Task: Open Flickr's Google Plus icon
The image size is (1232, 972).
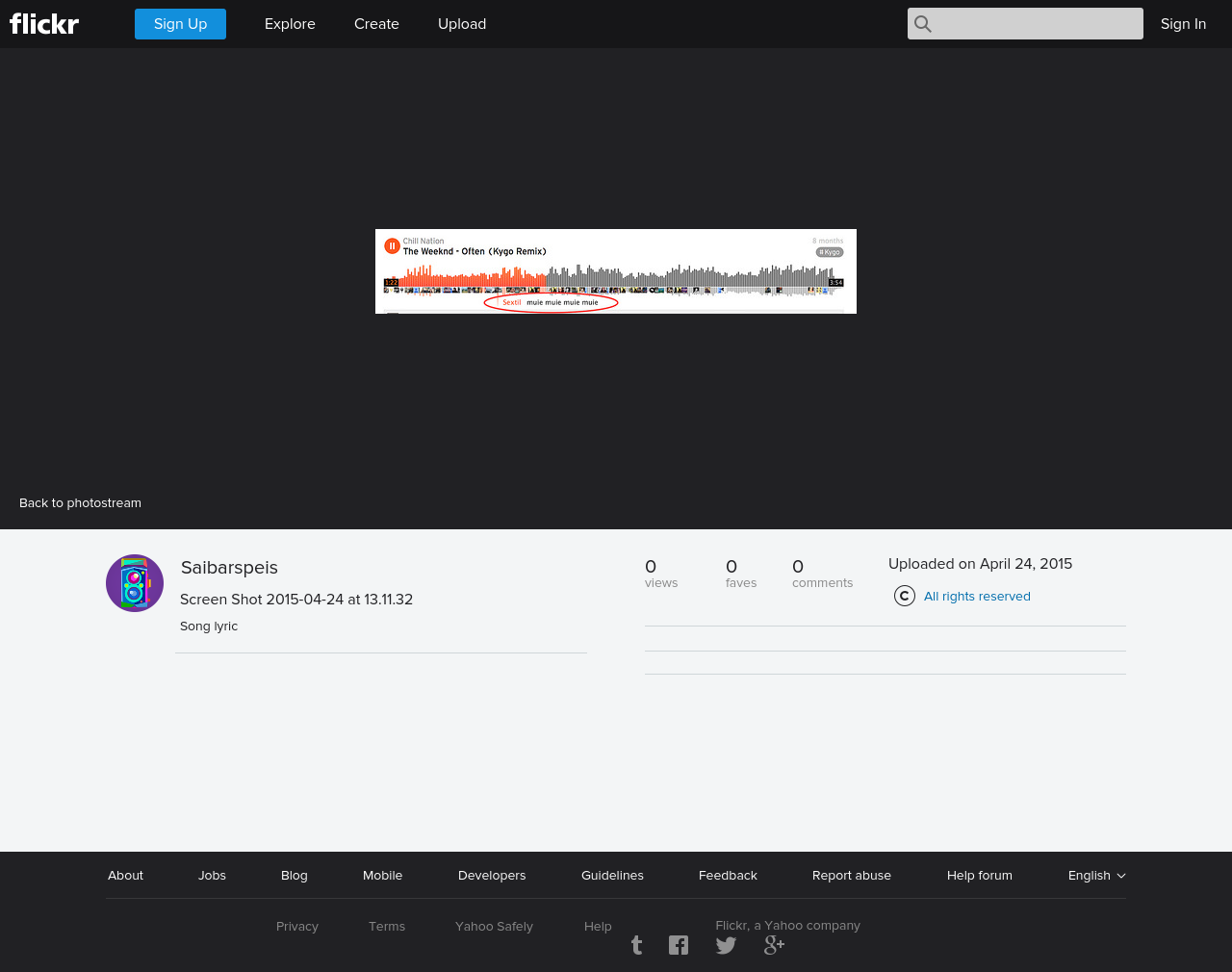Action: 774,945
